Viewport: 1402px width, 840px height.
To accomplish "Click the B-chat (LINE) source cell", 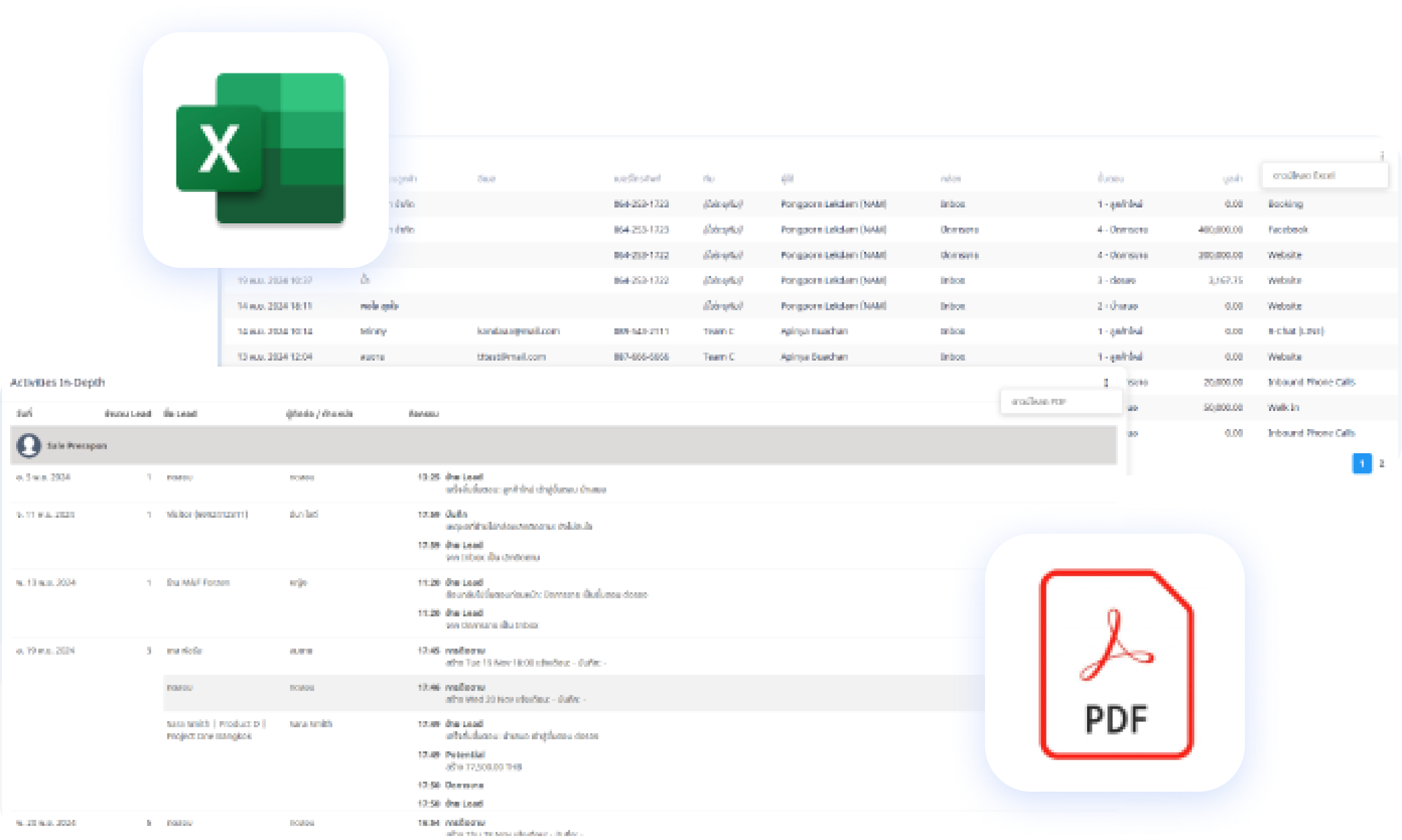I will point(1295,331).
